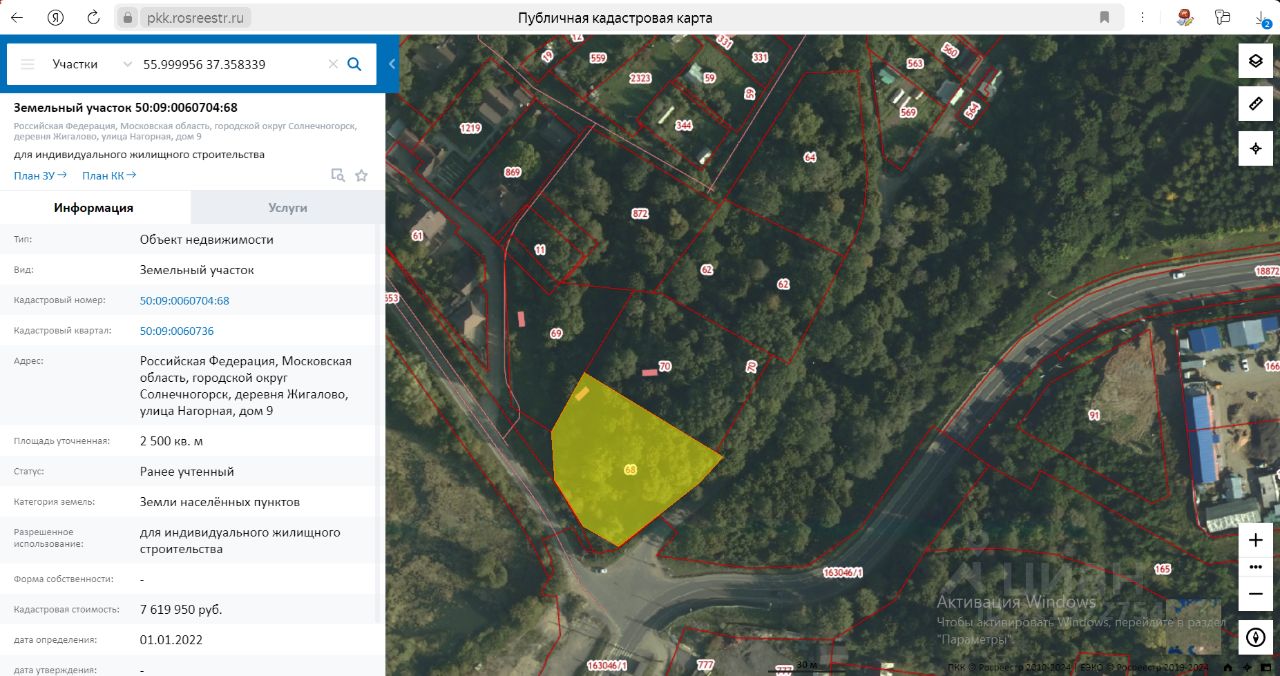1280x676 pixels.
Task: Click parcel label 569 on the map
Action: (x=908, y=112)
